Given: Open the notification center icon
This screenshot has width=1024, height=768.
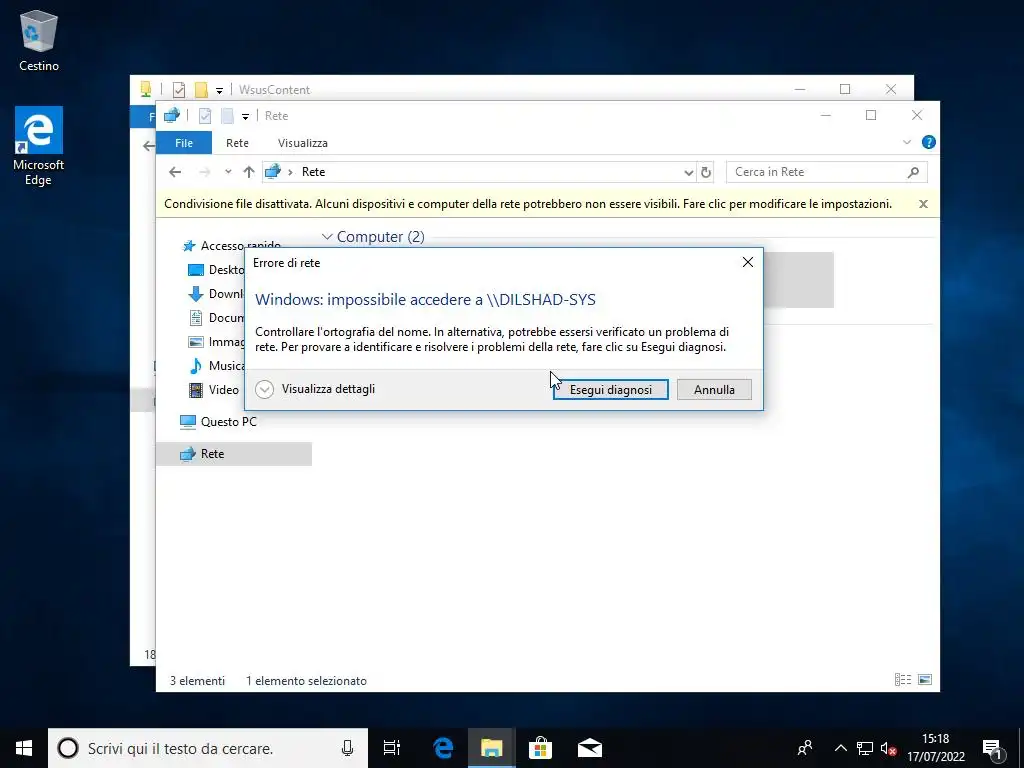Looking at the screenshot, I should coord(993,748).
